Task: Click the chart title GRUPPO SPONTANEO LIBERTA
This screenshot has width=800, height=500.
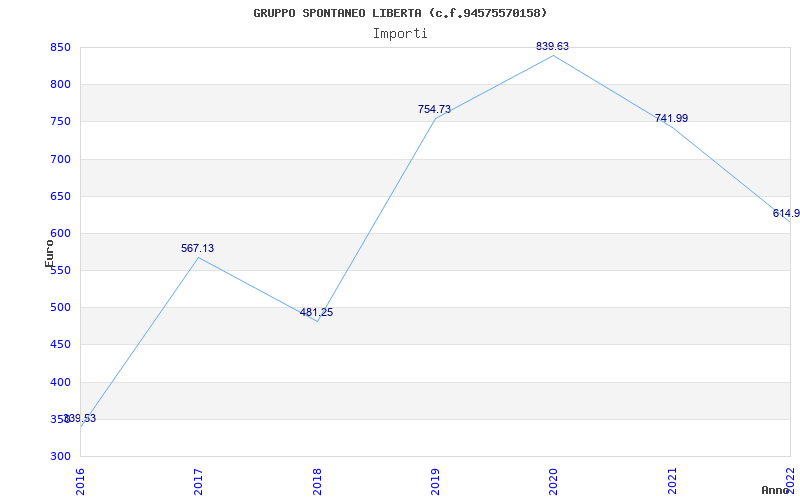Action: pyautogui.click(x=400, y=13)
